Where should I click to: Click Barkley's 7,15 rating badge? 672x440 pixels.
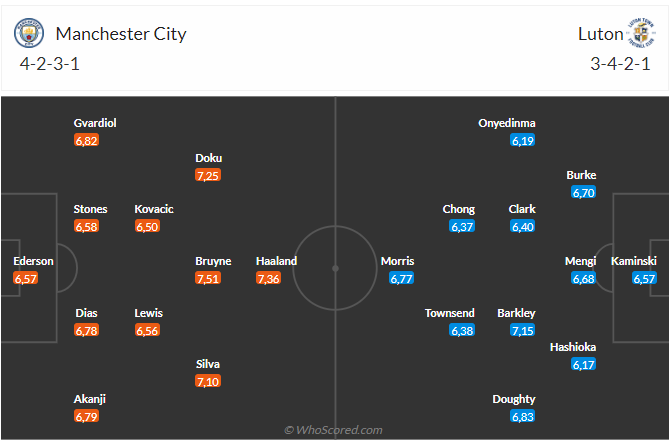[523, 331]
